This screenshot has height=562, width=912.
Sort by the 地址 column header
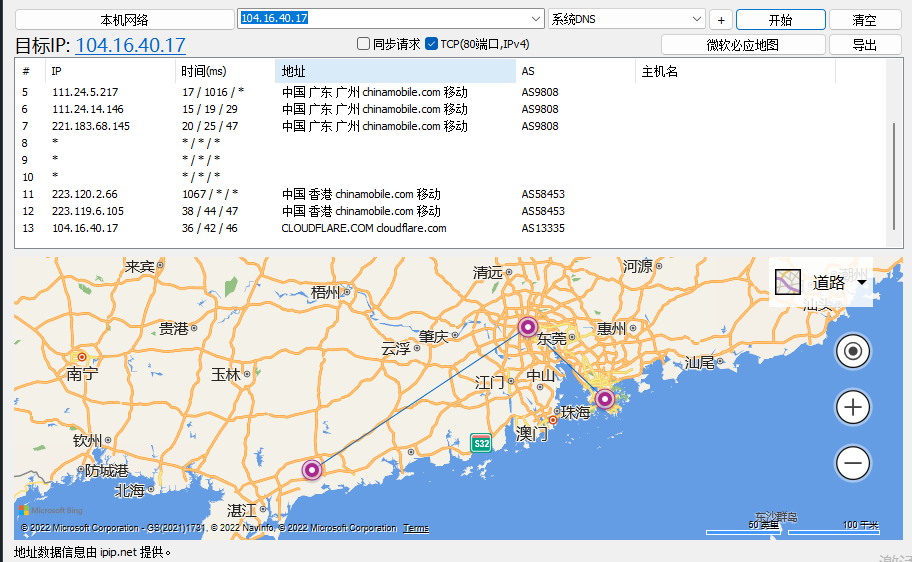[395, 71]
